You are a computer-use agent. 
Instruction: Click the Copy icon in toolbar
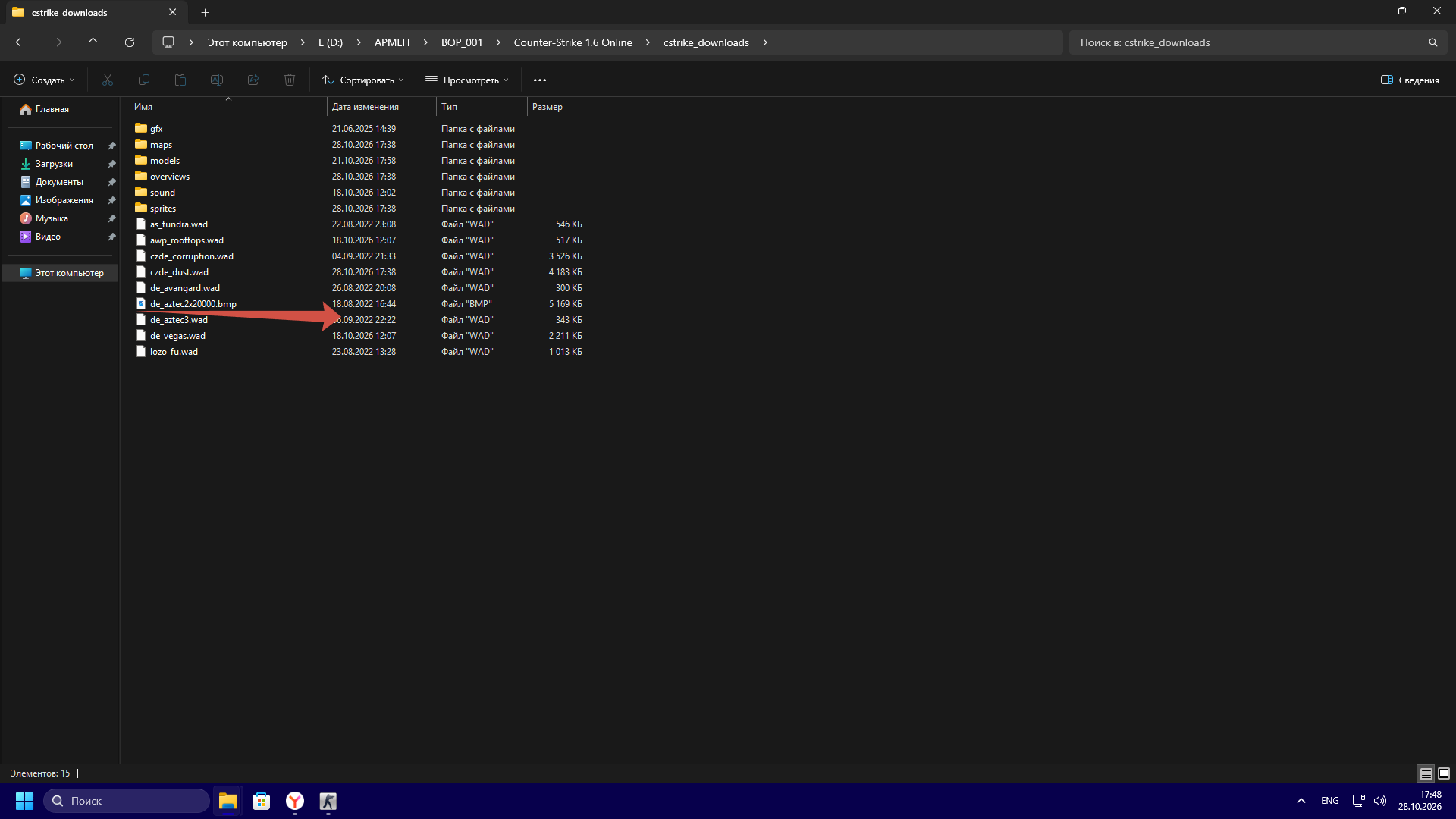coord(144,80)
